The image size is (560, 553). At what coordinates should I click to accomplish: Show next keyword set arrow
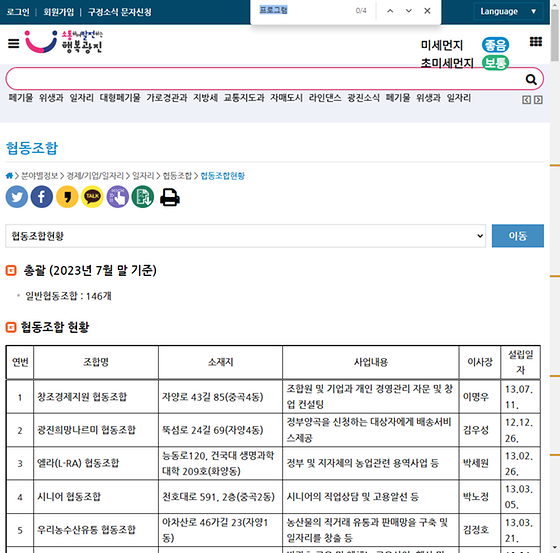click(538, 100)
